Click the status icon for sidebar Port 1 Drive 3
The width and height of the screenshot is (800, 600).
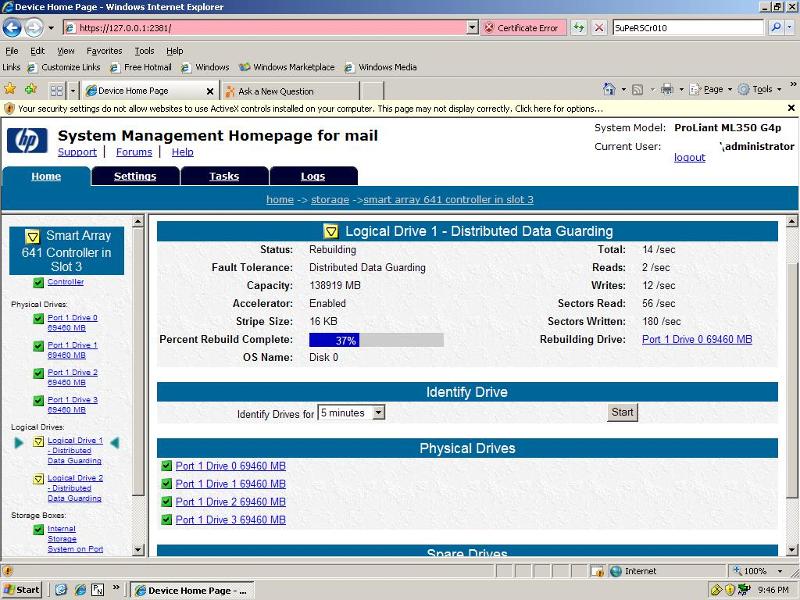click(x=38, y=401)
